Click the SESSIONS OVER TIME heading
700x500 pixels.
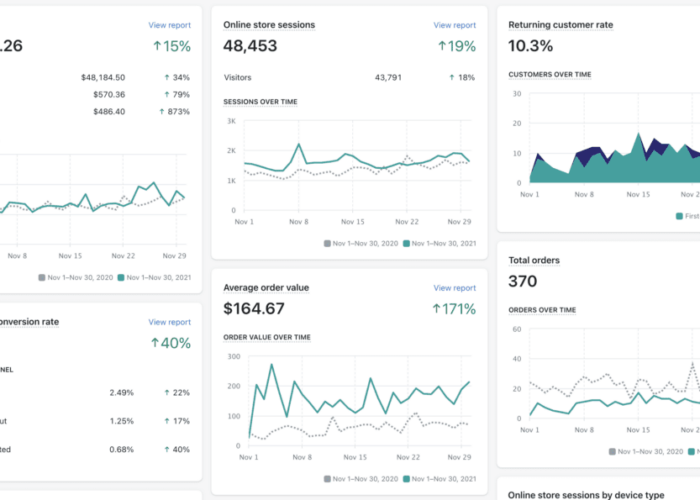(x=260, y=102)
